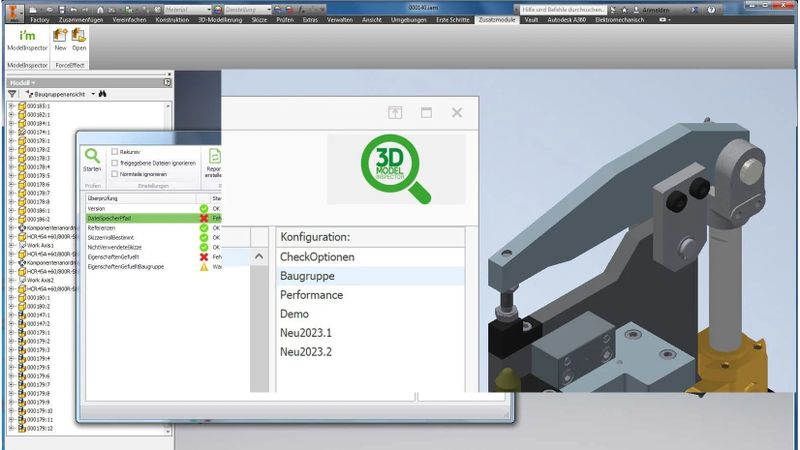
Task: Click the Hilfe und Befehle durchsuchen search field
Action: pyautogui.click(x=563, y=10)
